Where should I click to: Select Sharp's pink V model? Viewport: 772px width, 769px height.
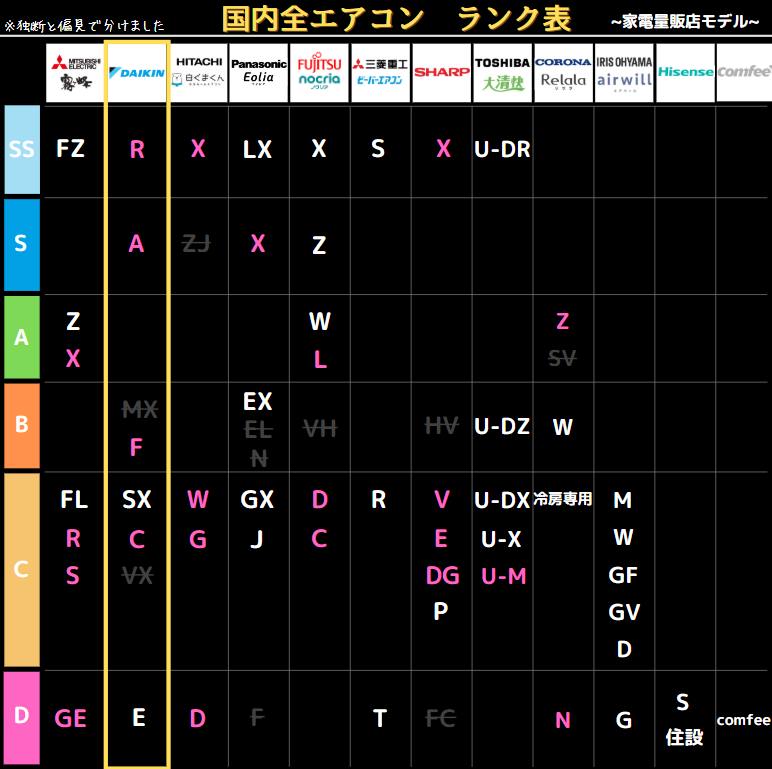(x=442, y=500)
